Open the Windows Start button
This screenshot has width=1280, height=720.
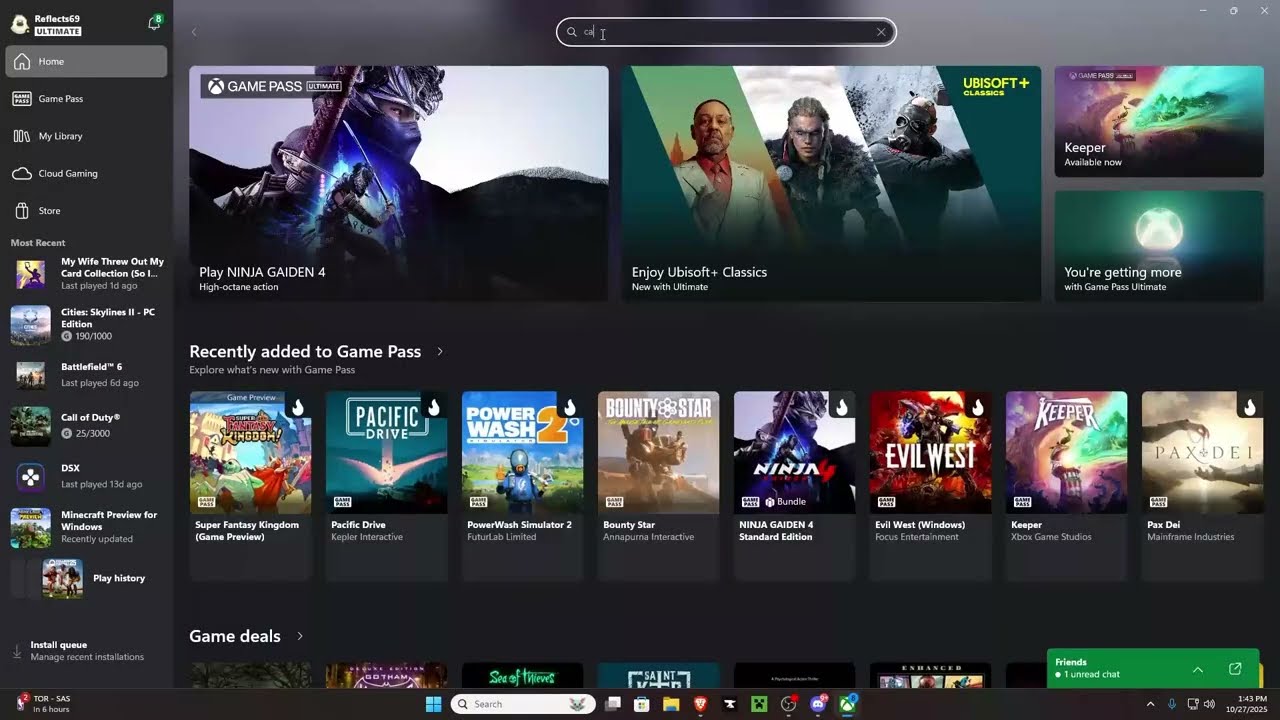tap(433, 704)
